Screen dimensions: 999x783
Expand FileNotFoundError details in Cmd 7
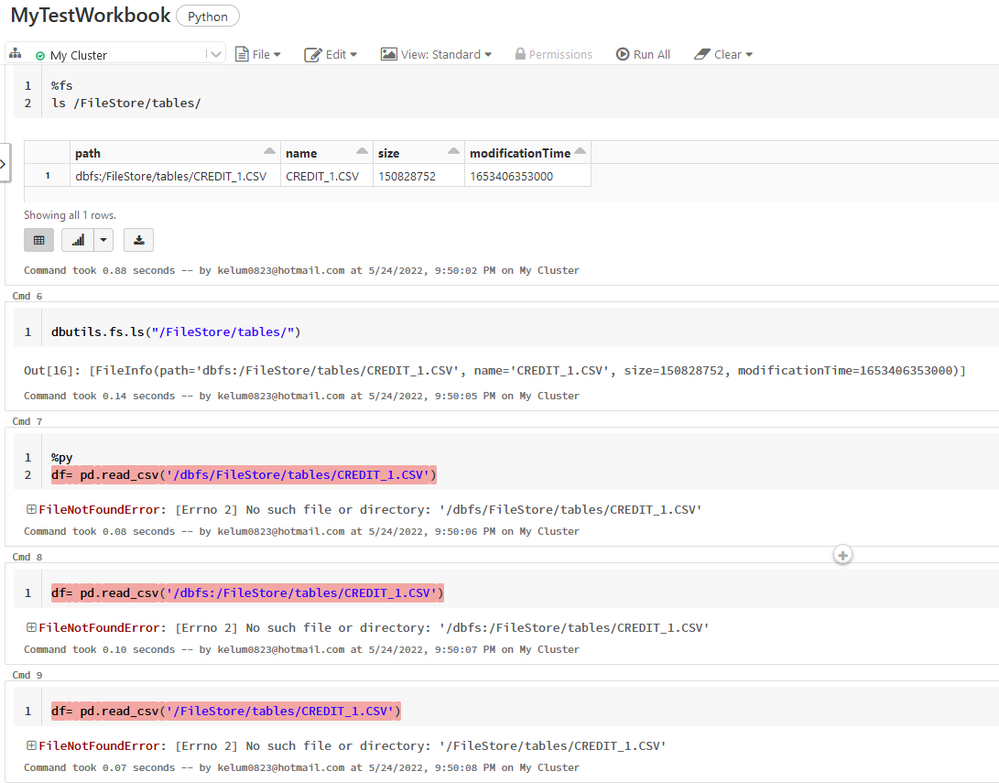[x=32, y=510]
